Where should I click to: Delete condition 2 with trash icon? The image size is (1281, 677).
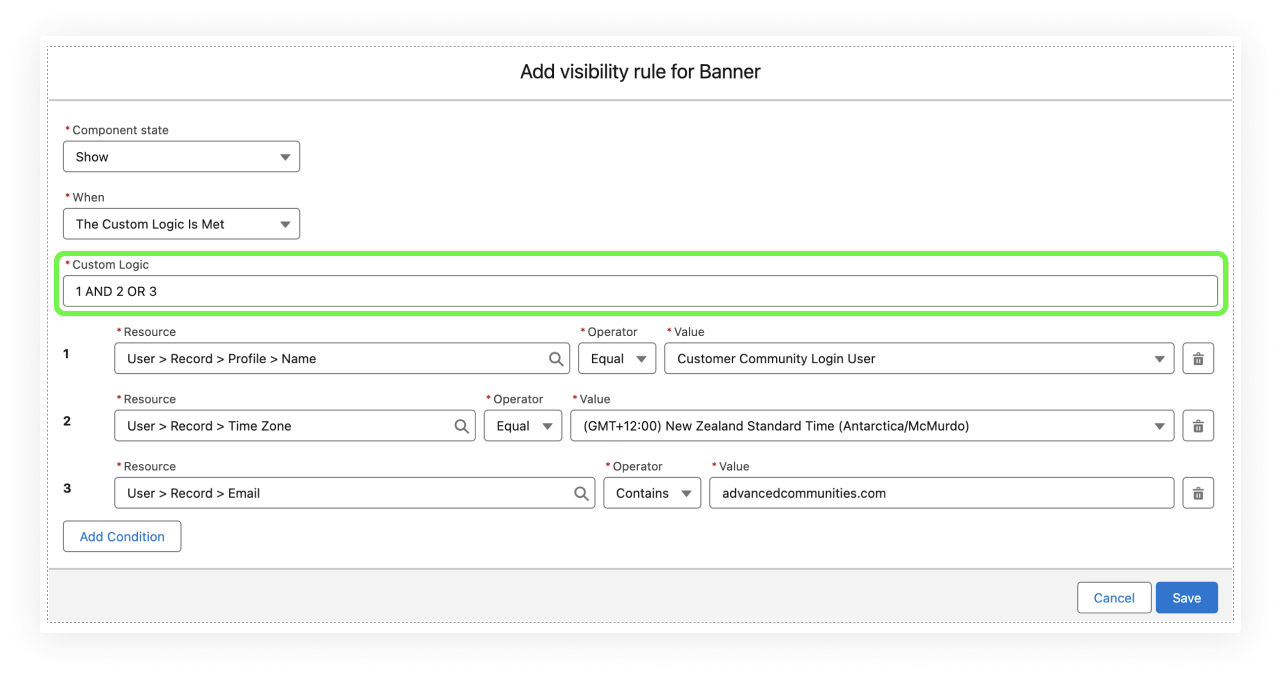[x=1198, y=426]
